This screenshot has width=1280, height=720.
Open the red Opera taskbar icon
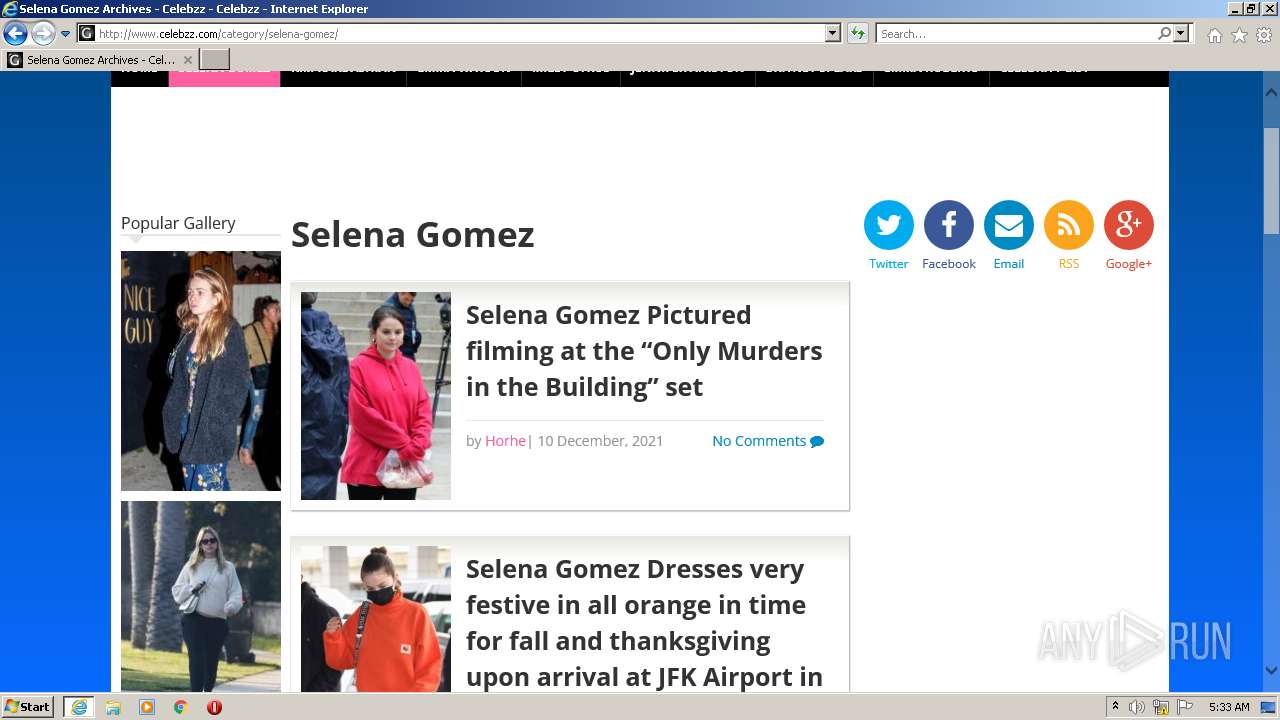[214, 707]
